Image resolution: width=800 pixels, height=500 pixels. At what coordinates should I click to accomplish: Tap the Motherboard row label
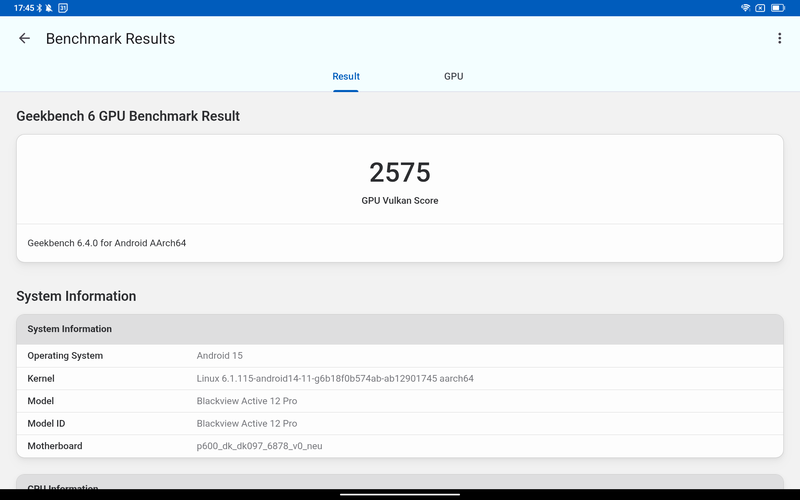[55, 445]
